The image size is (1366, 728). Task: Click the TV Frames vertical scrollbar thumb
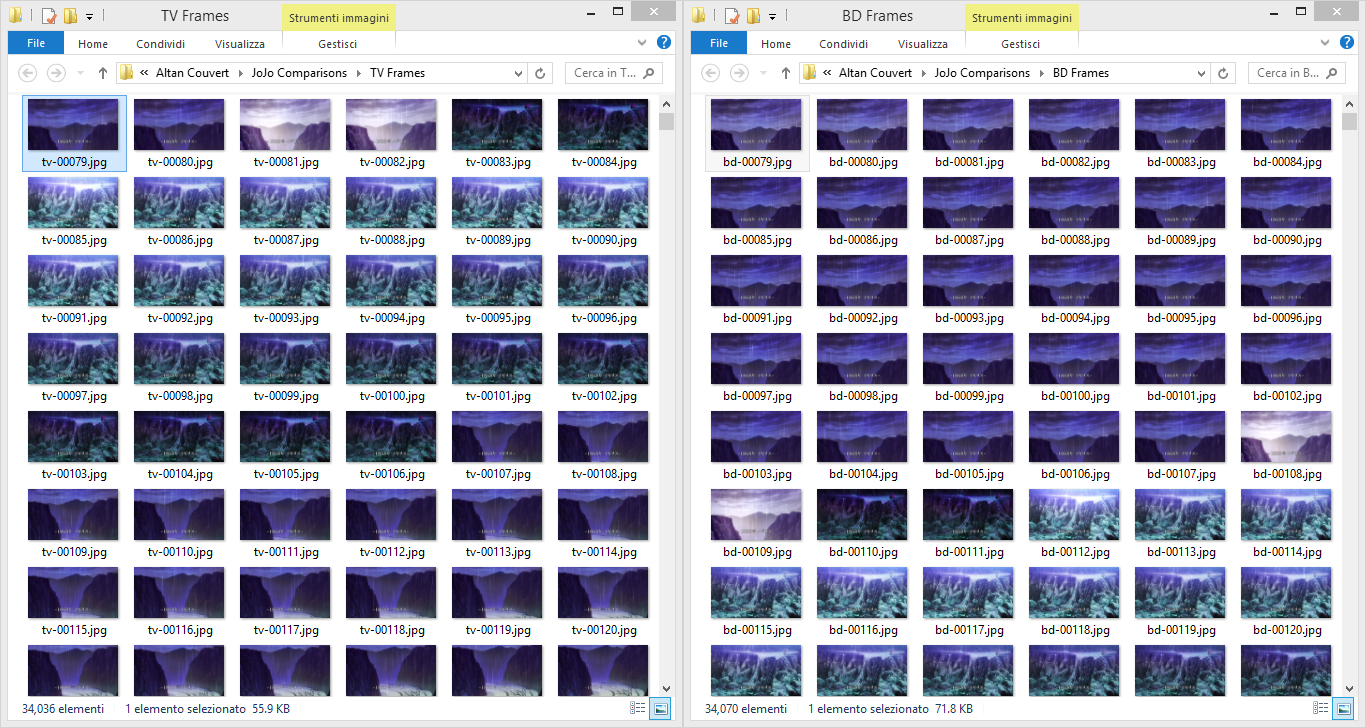pyautogui.click(x=667, y=122)
